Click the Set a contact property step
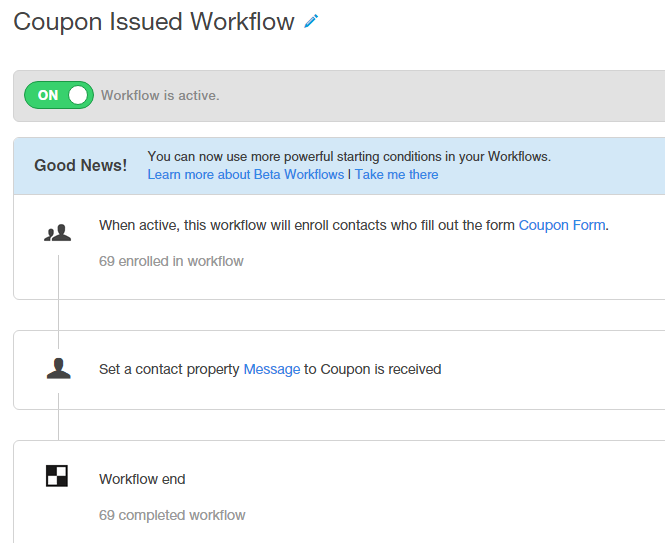This screenshot has height=543, width=665. tap(339, 369)
